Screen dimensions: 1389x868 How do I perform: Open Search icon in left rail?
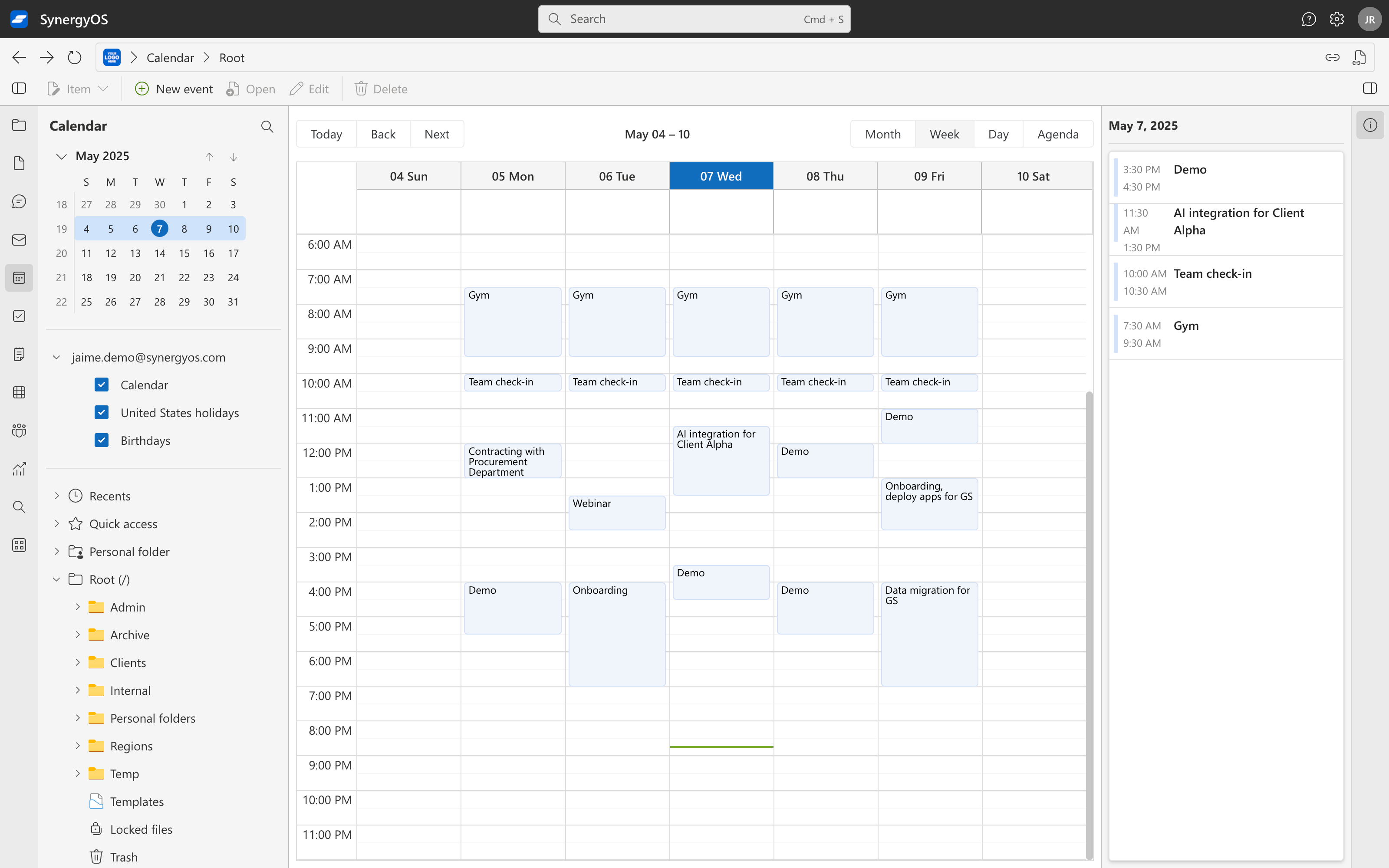point(19,507)
